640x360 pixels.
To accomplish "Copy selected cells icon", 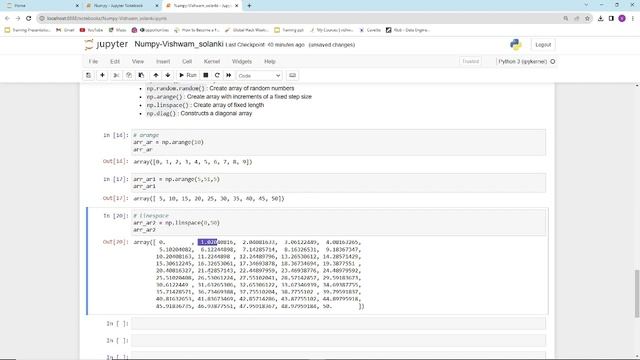I will point(129,76).
